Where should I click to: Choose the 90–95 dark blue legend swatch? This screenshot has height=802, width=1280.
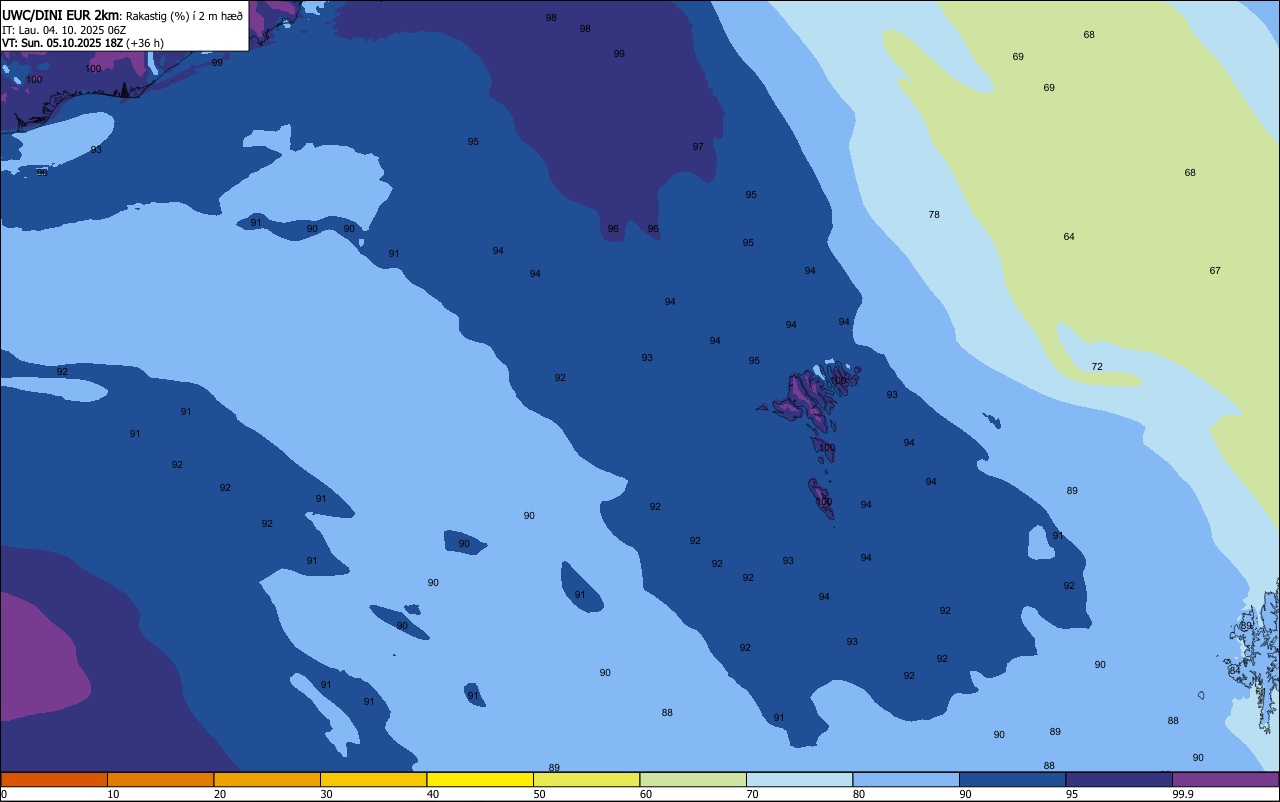click(1012, 779)
